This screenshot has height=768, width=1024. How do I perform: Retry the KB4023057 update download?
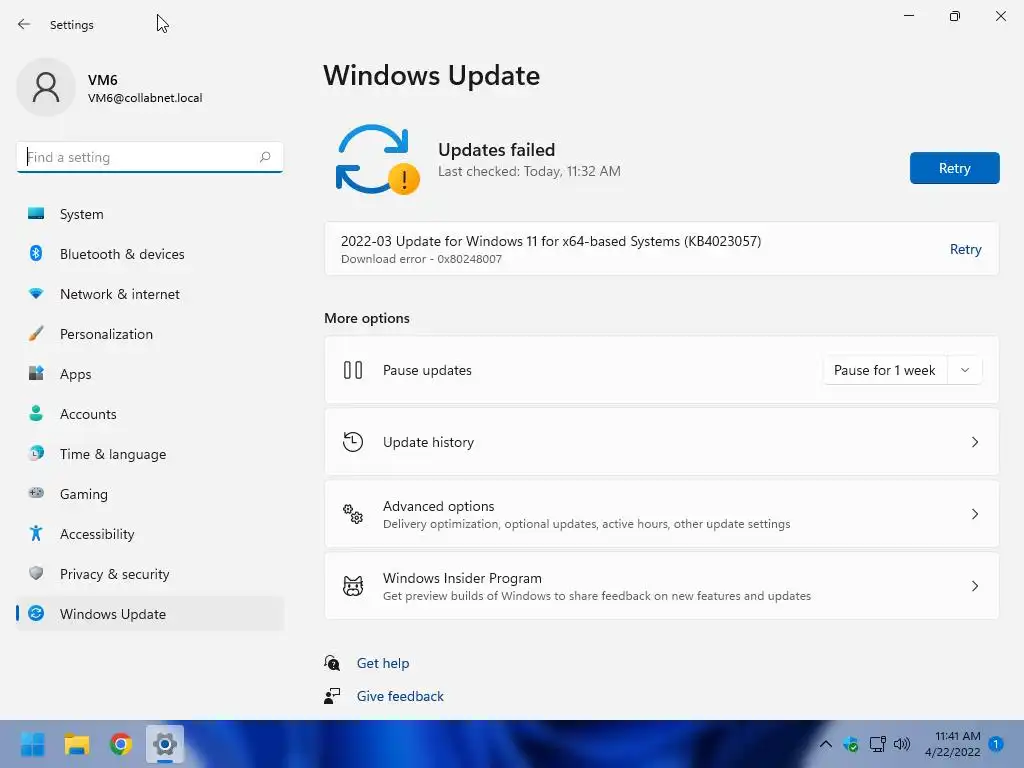(x=965, y=249)
